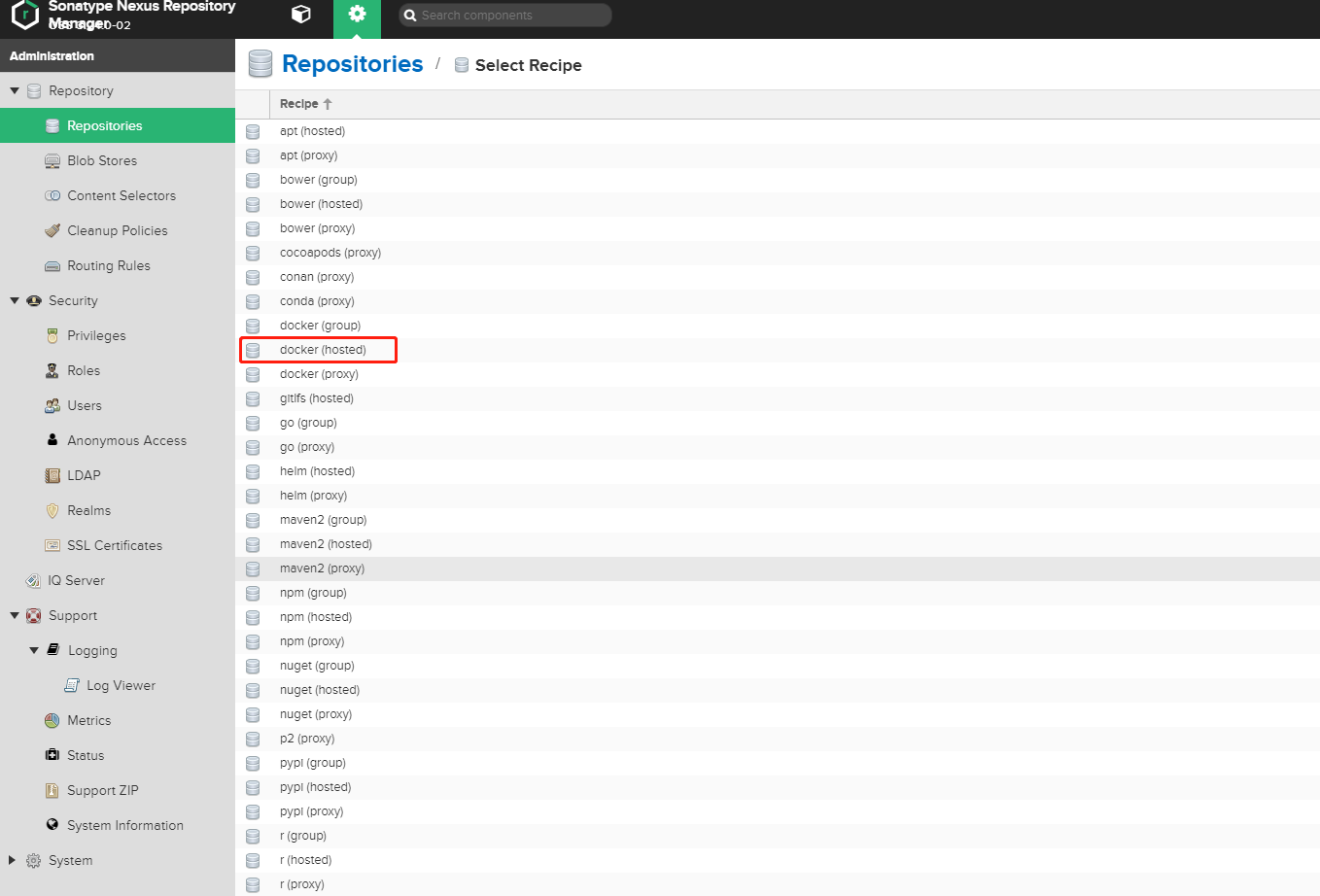Click the Repositories breadcrumb link
Image resolution: width=1320 pixels, height=896 pixels.
click(352, 63)
